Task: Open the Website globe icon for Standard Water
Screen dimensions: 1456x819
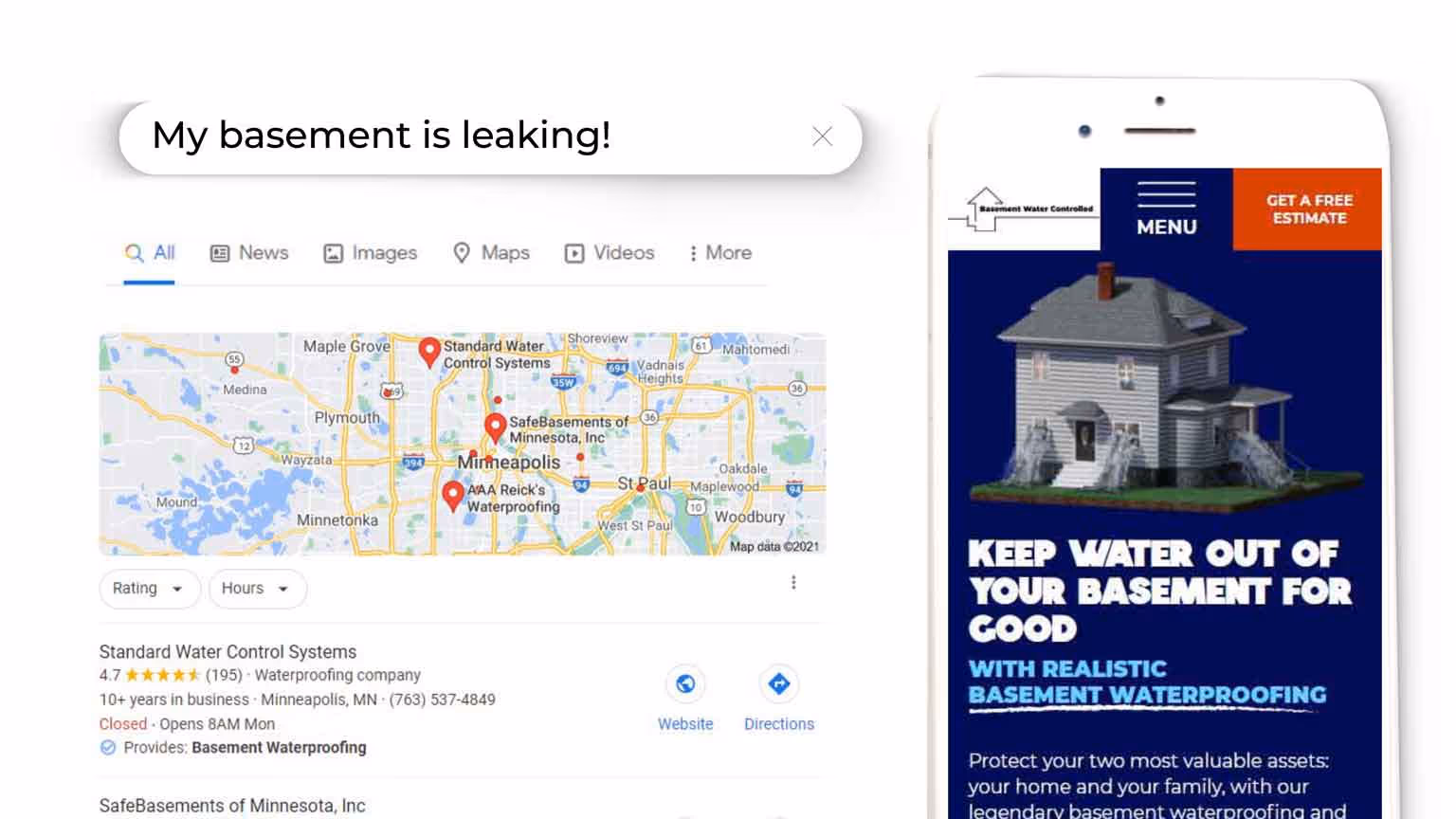Action: point(685,683)
